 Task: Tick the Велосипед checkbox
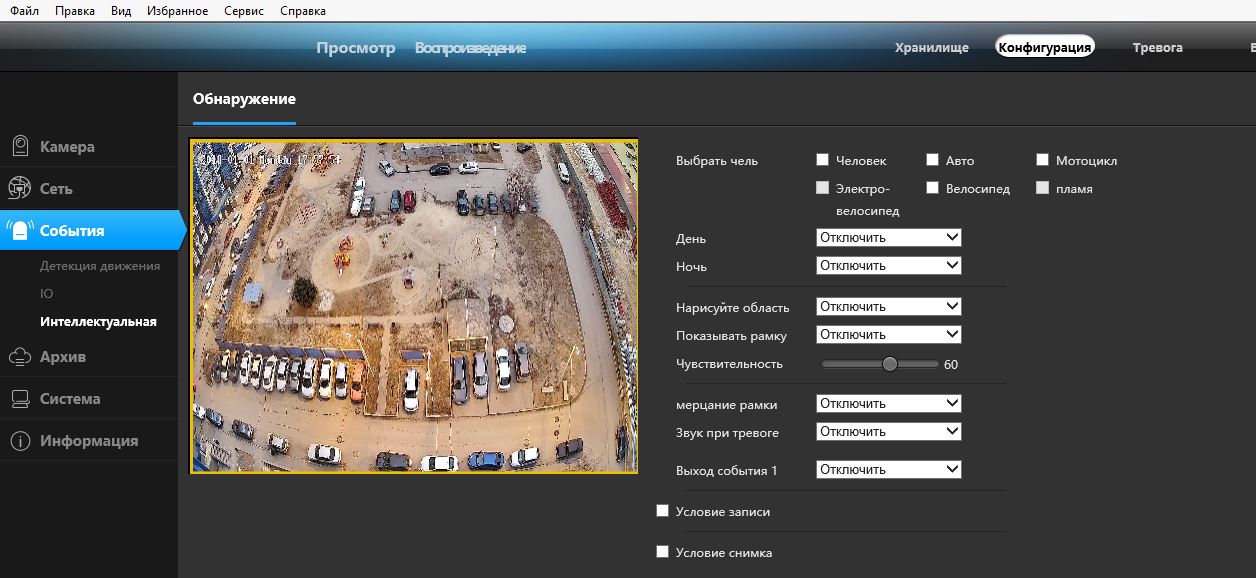(x=932, y=188)
